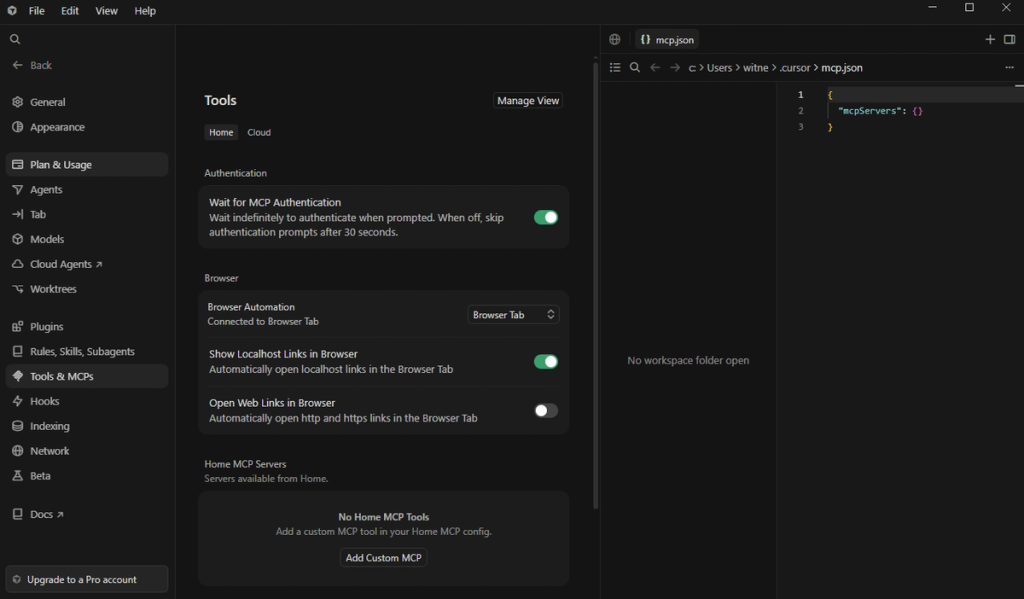The width and height of the screenshot is (1024, 599).
Task: Open Rules, Skills, Subagents book icon
Action: point(18,351)
